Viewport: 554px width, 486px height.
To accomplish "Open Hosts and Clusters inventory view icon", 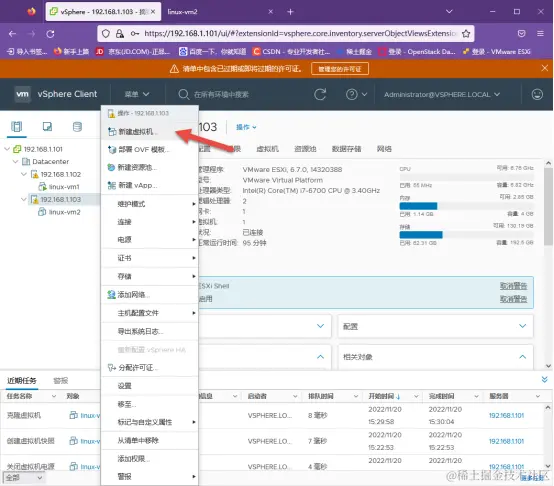I will click(x=17, y=126).
